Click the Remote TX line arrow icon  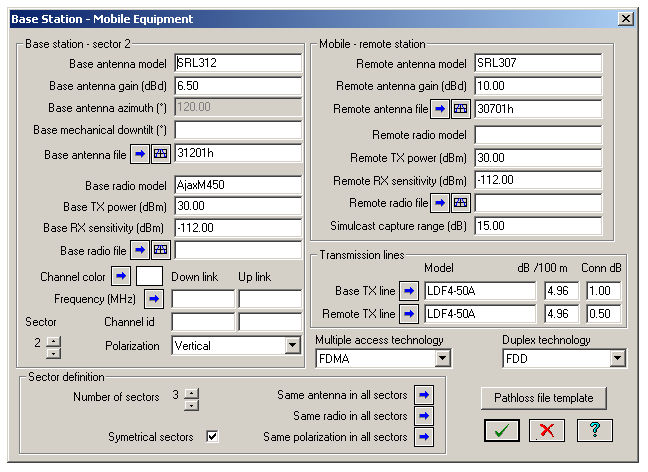408,314
